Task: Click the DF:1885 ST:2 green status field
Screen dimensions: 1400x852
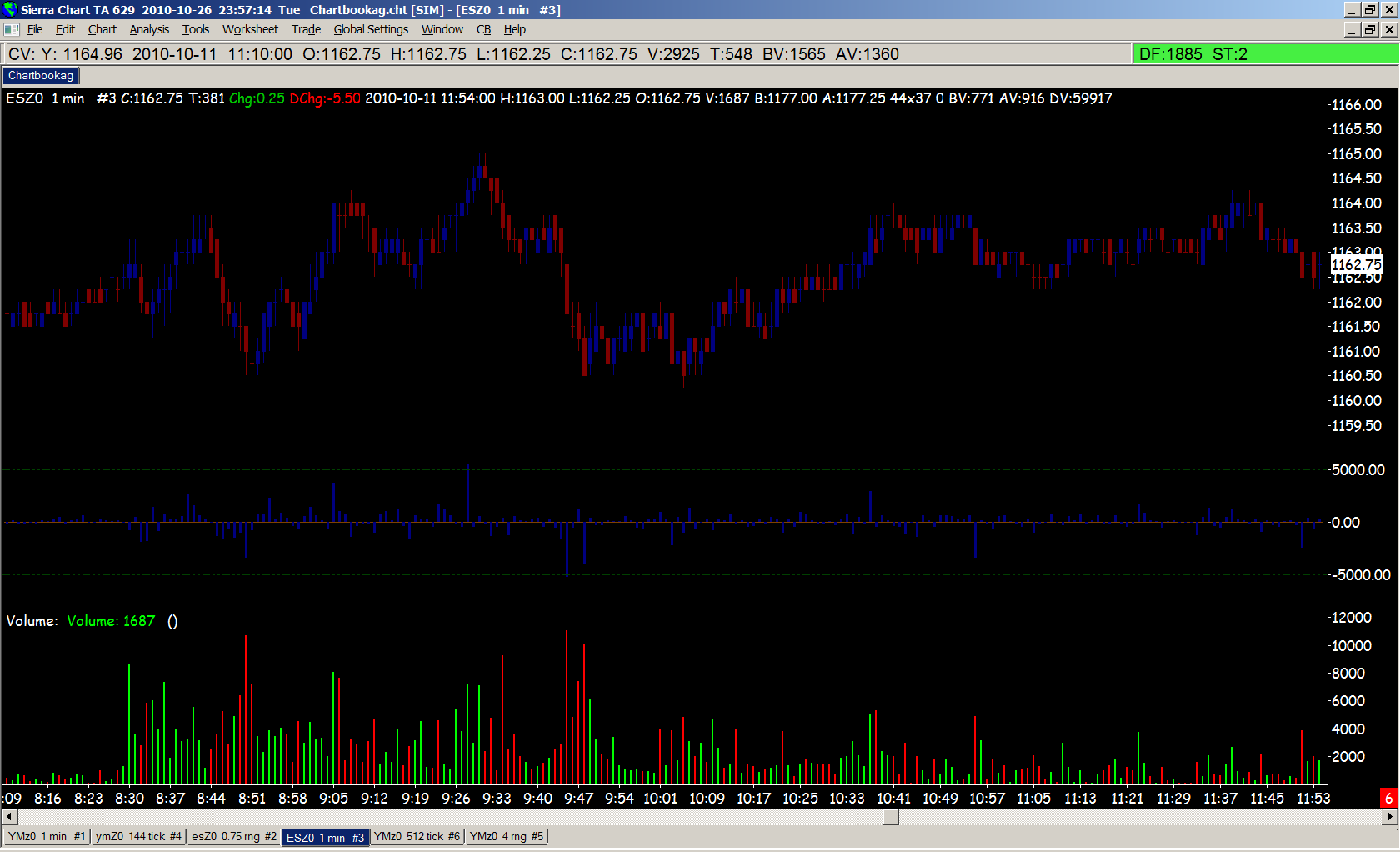Action: click(1265, 54)
